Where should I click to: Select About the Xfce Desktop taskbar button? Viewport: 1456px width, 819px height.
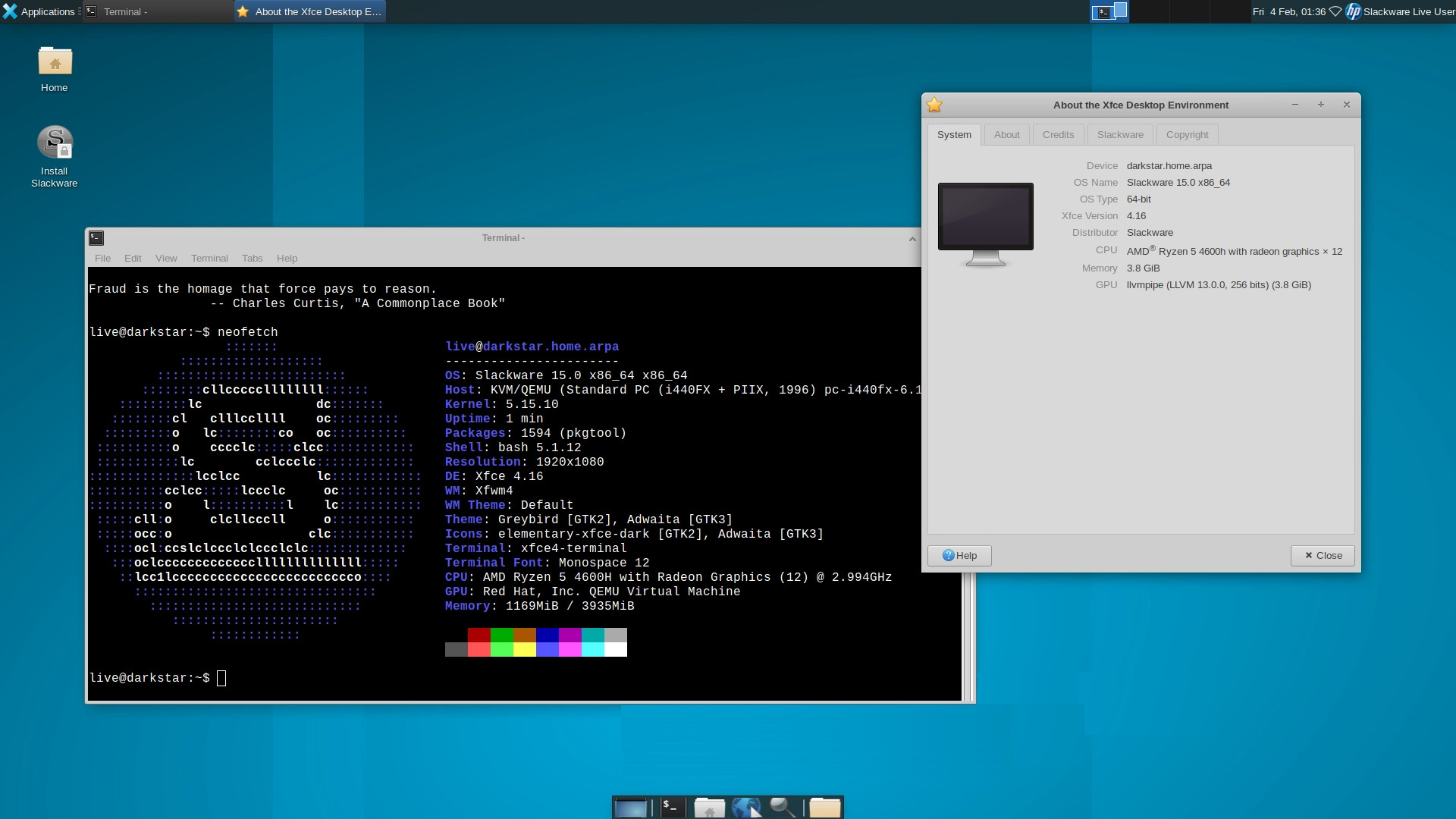pos(309,11)
